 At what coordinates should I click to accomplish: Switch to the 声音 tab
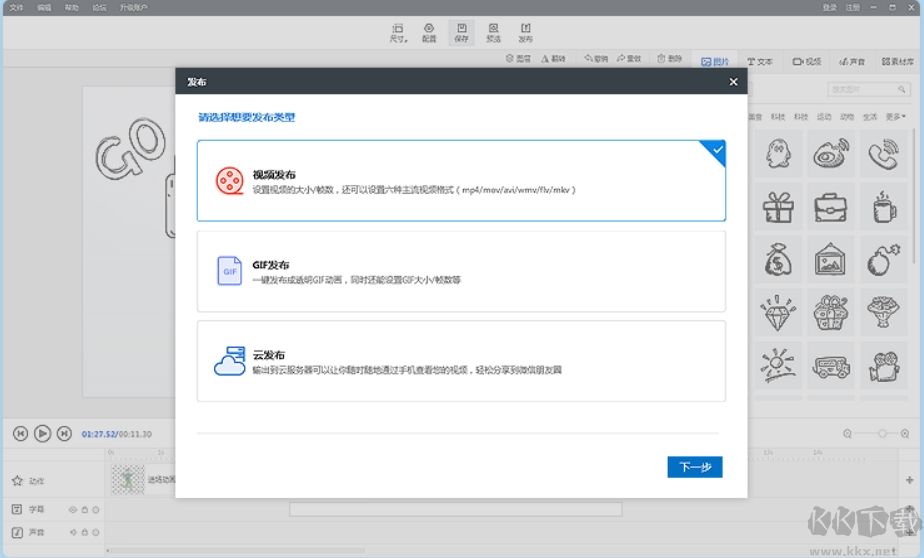click(x=852, y=61)
